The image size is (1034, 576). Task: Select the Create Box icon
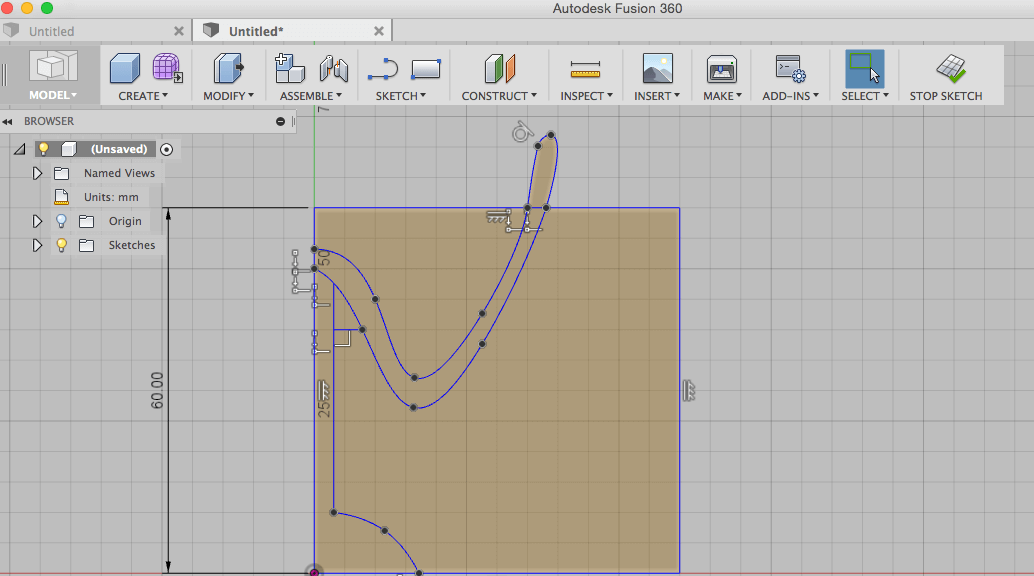point(125,69)
